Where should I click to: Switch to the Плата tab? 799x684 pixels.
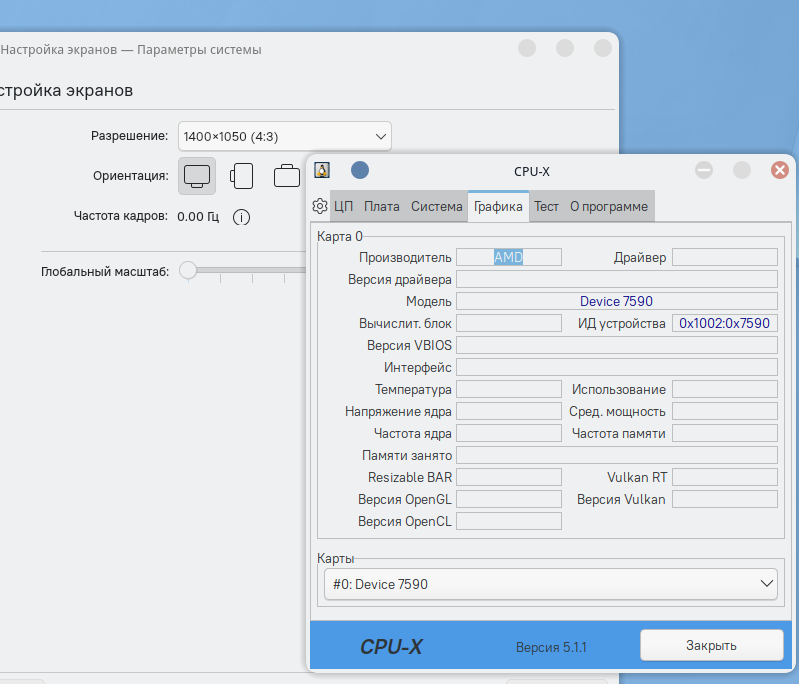click(x=382, y=206)
